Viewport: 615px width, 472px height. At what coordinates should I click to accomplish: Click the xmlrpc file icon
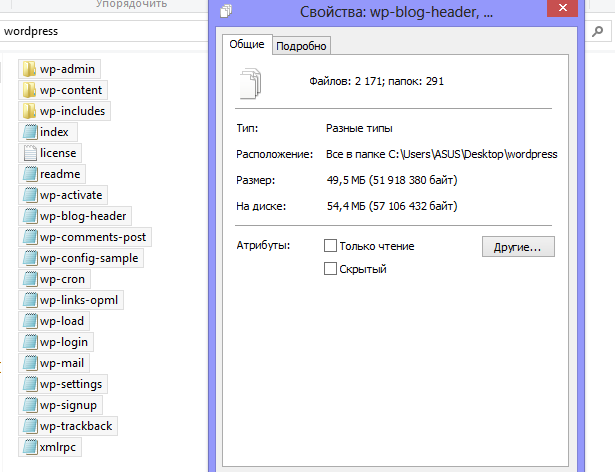pyautogui.click(x=30, y=447)
